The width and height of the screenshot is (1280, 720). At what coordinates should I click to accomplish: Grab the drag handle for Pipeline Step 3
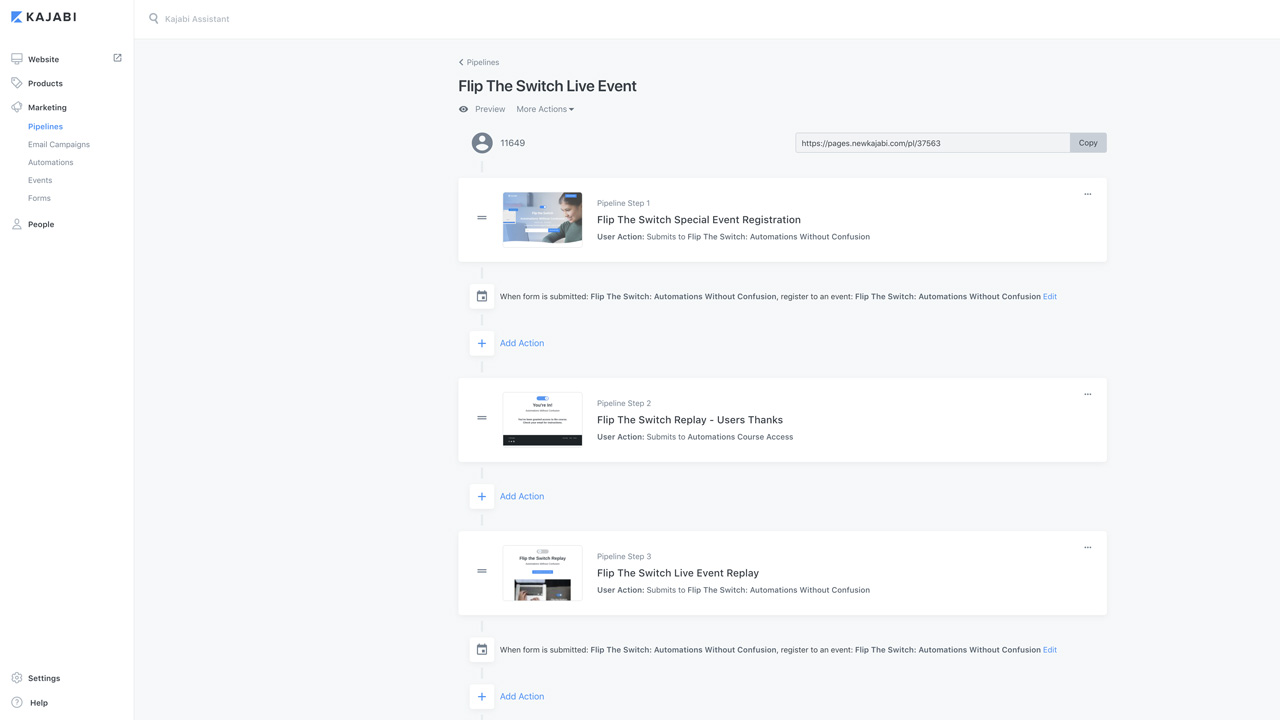click(x=482, y=571)
